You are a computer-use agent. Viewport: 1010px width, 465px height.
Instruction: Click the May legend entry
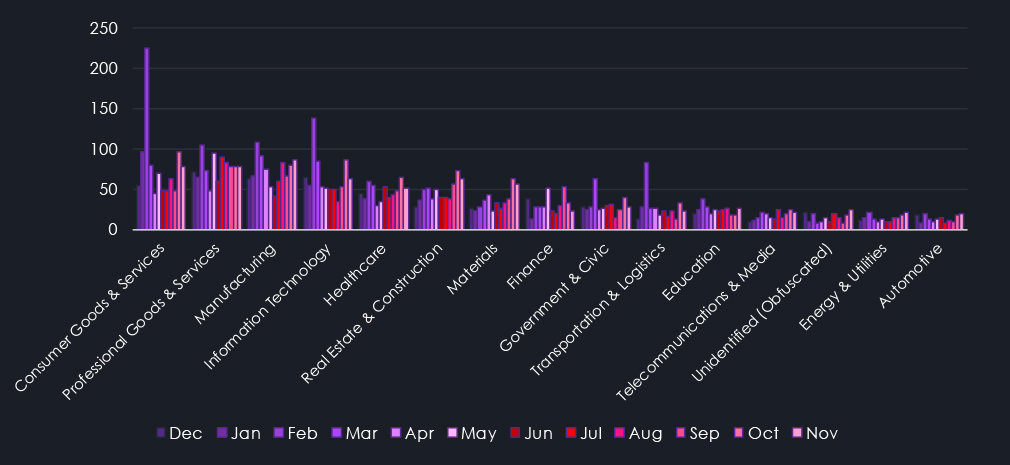tap(469, 433)
